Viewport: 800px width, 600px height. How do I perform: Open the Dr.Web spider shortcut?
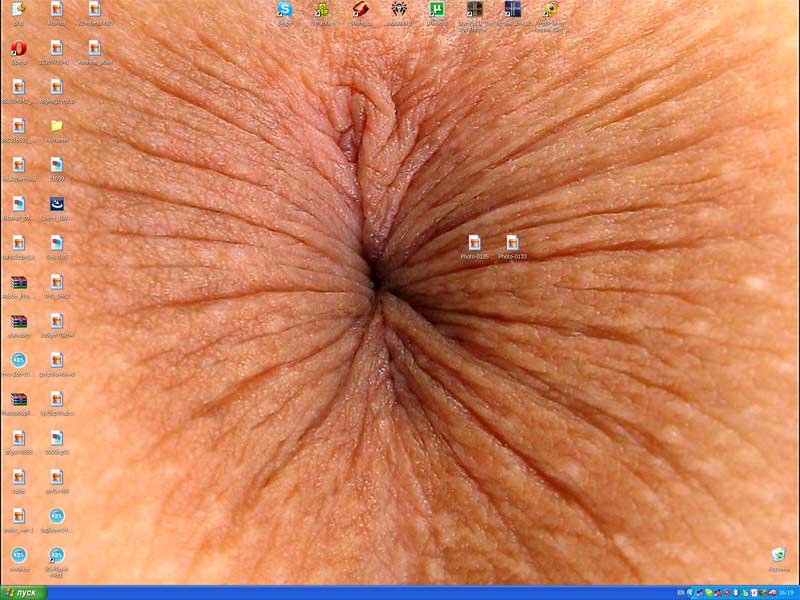pos(398,10)
